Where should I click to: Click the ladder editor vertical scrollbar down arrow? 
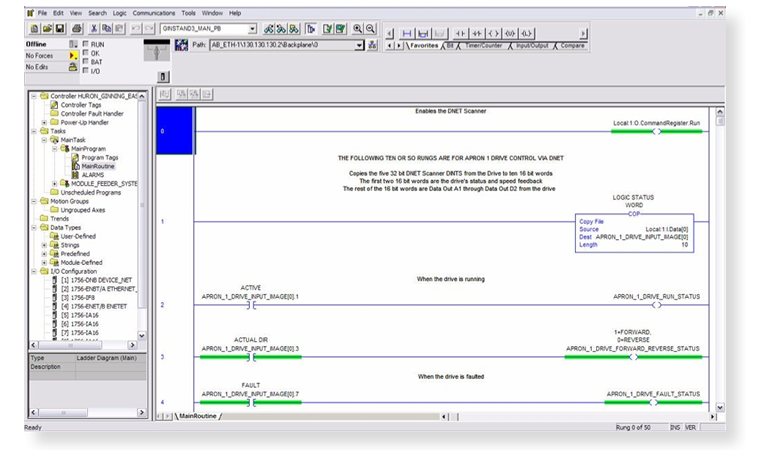tap(720, 407)
